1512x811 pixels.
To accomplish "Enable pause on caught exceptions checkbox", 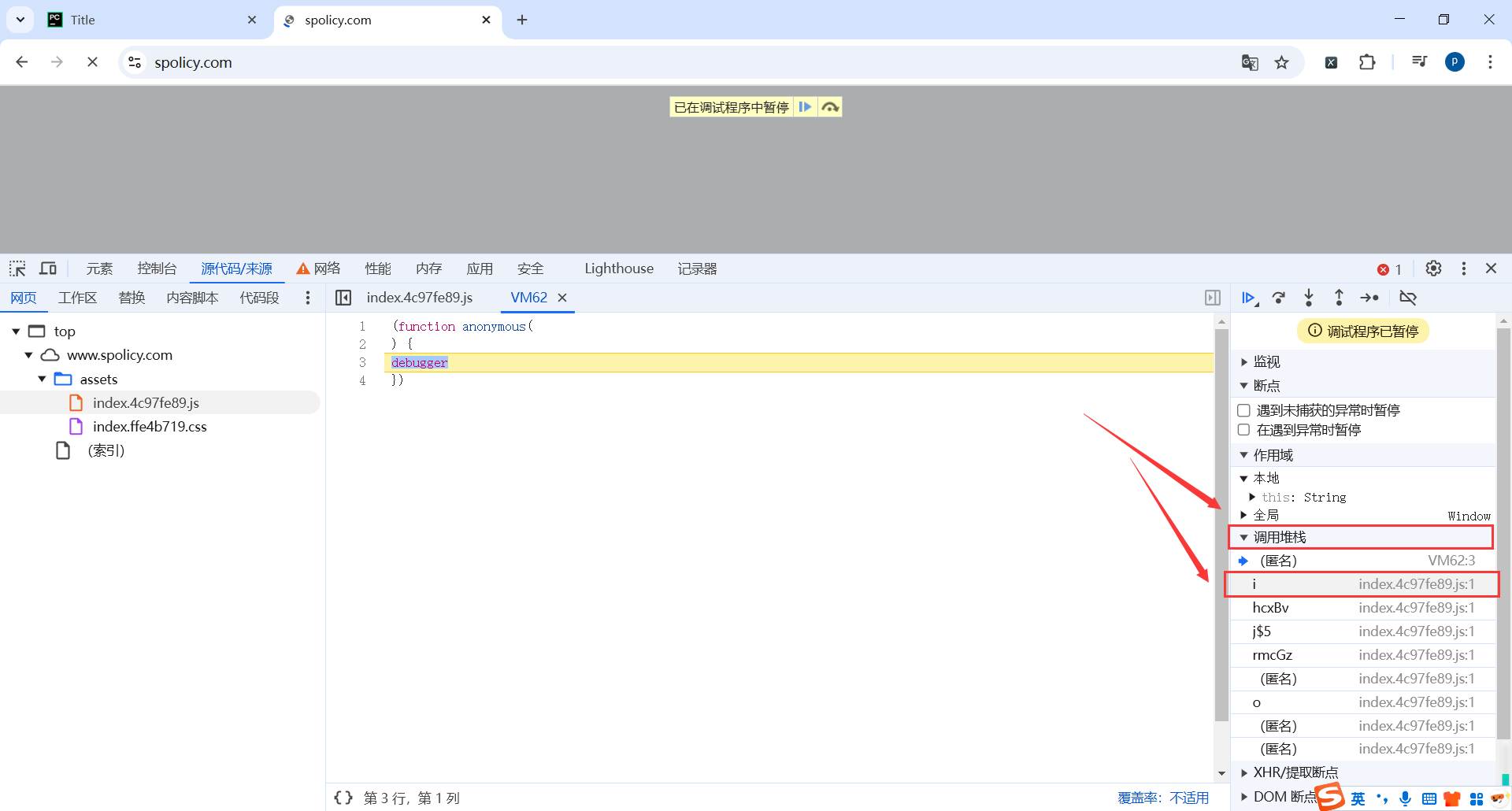I will tap(1243, 430).
